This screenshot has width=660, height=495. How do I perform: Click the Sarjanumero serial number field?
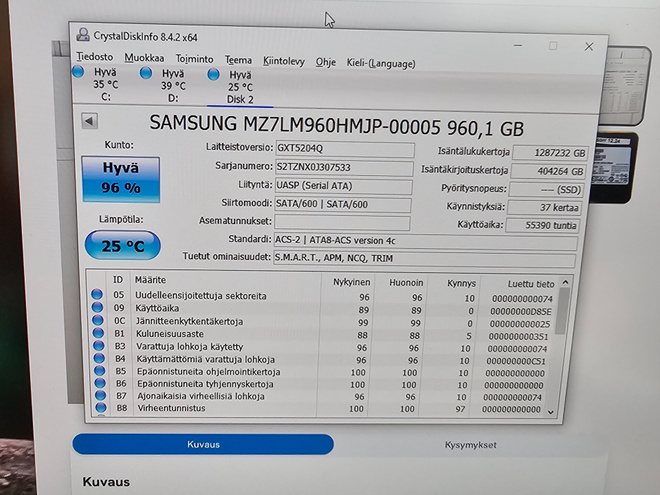tap(344, 168)
